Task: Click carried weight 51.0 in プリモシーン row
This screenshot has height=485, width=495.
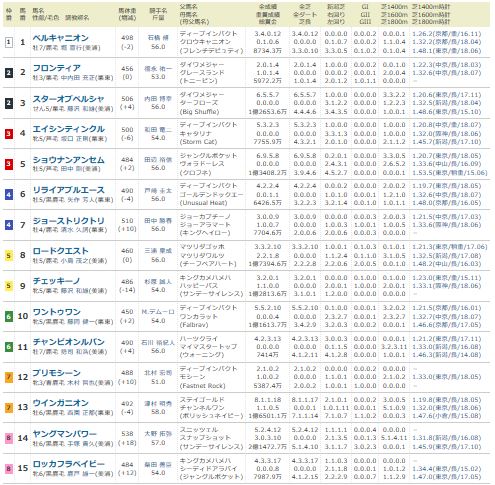Action: 158,381
